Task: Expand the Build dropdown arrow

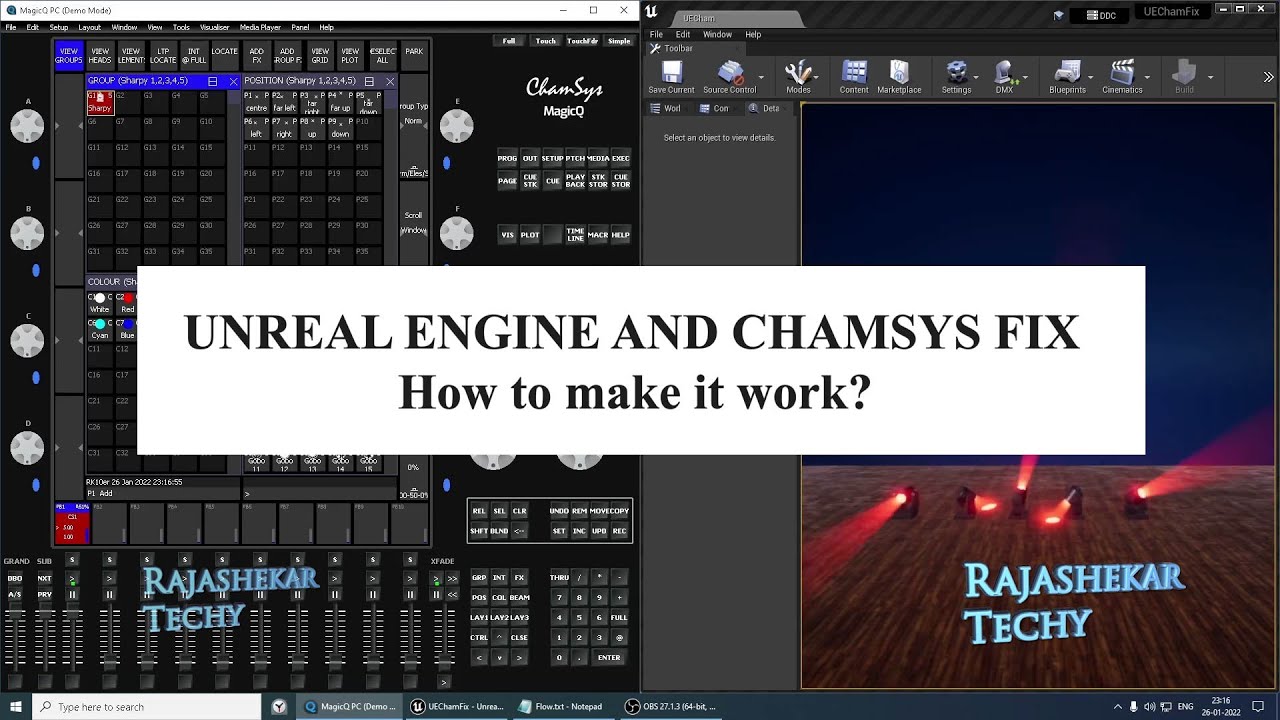Action: 1210,77
